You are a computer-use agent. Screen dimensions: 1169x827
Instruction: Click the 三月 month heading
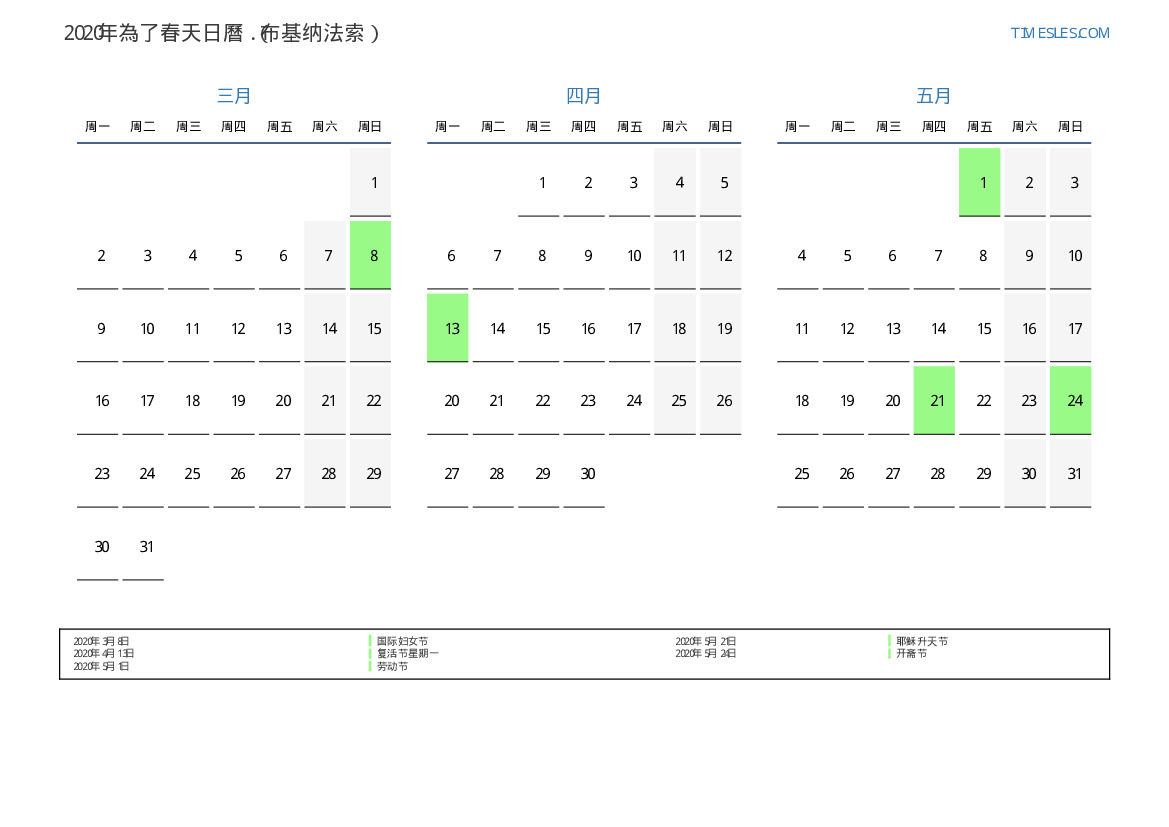[234, 96]
